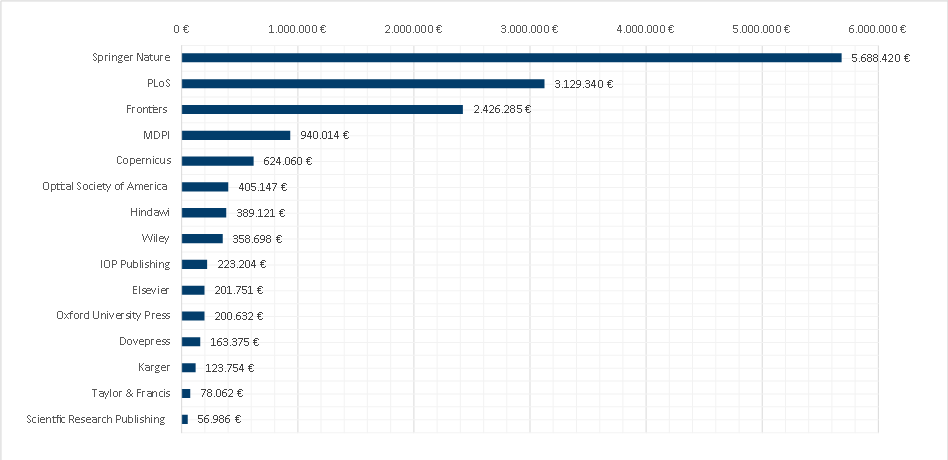Click the Karger bar label

click(x=150, y=367)
